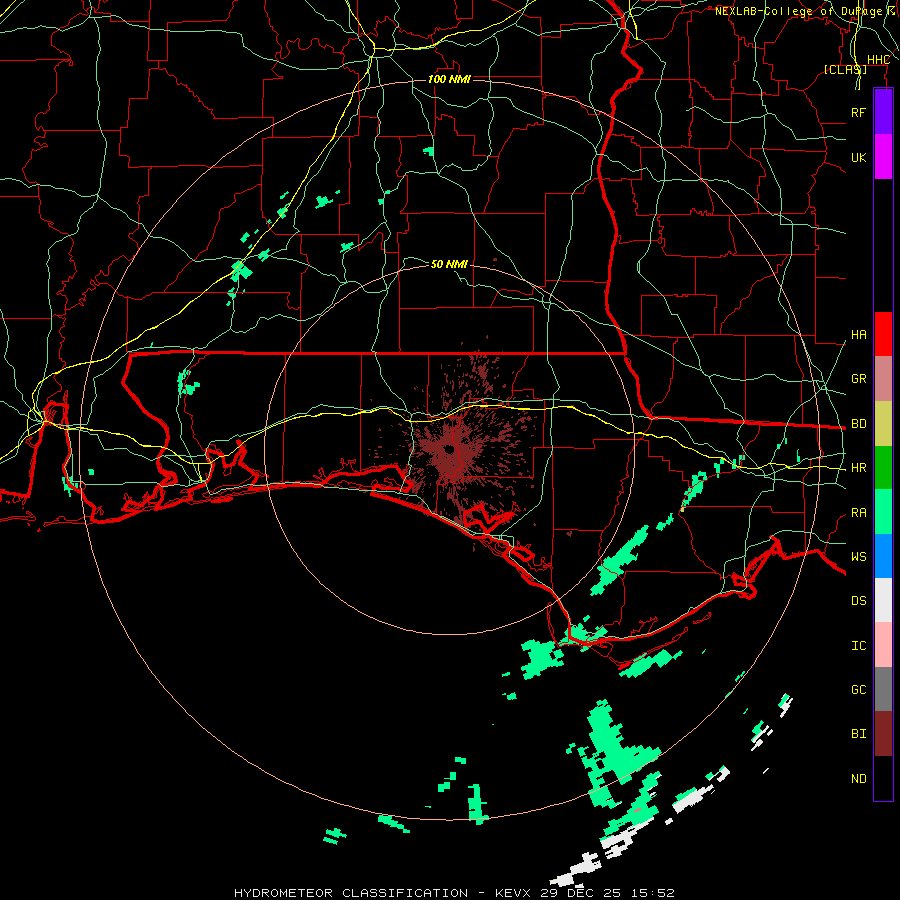Click the radar site center dot
Viewport: 900px width, 900px height.
[449, 449]
